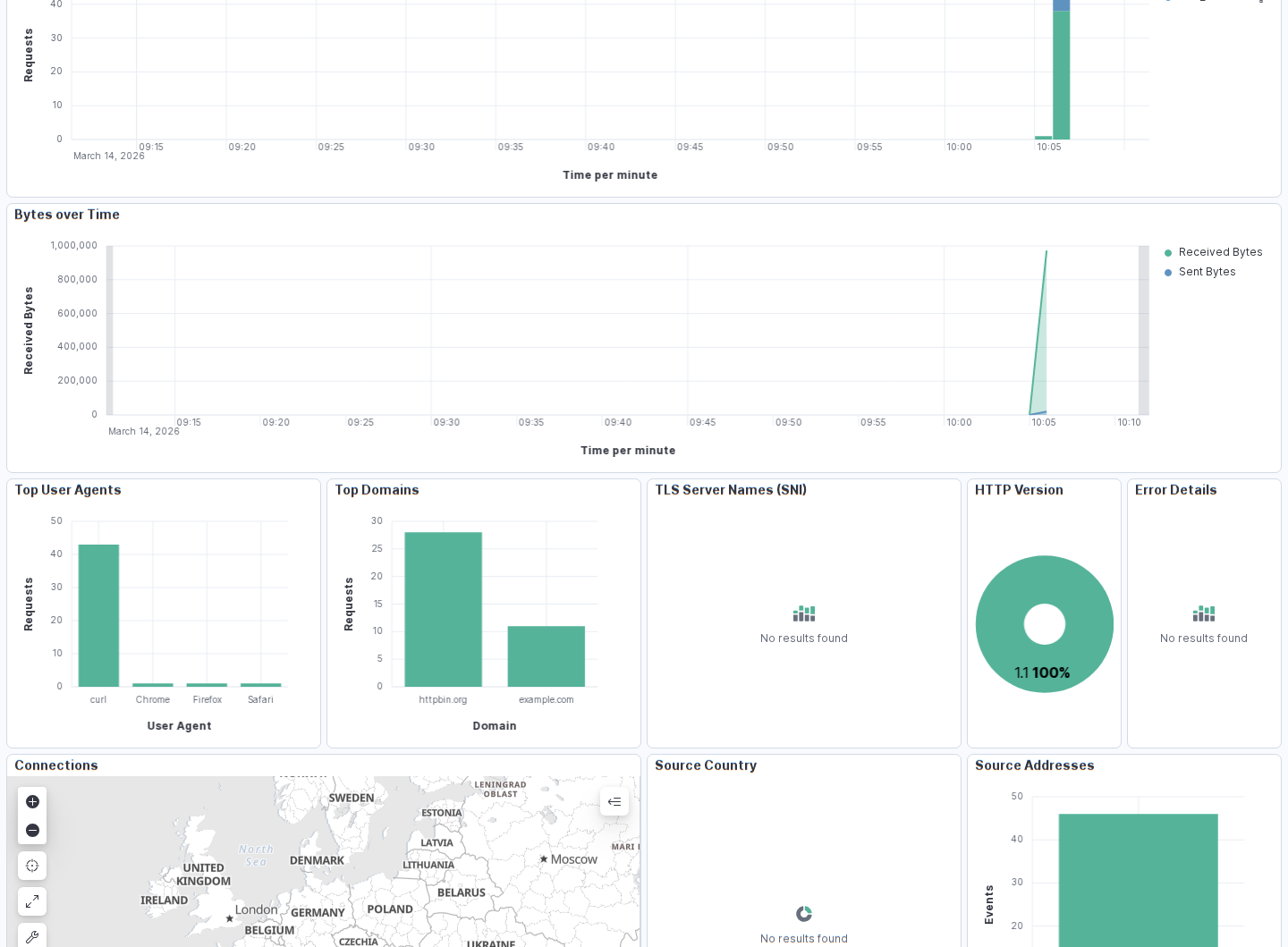Open the map in full screen

click(x=32, y=901)
